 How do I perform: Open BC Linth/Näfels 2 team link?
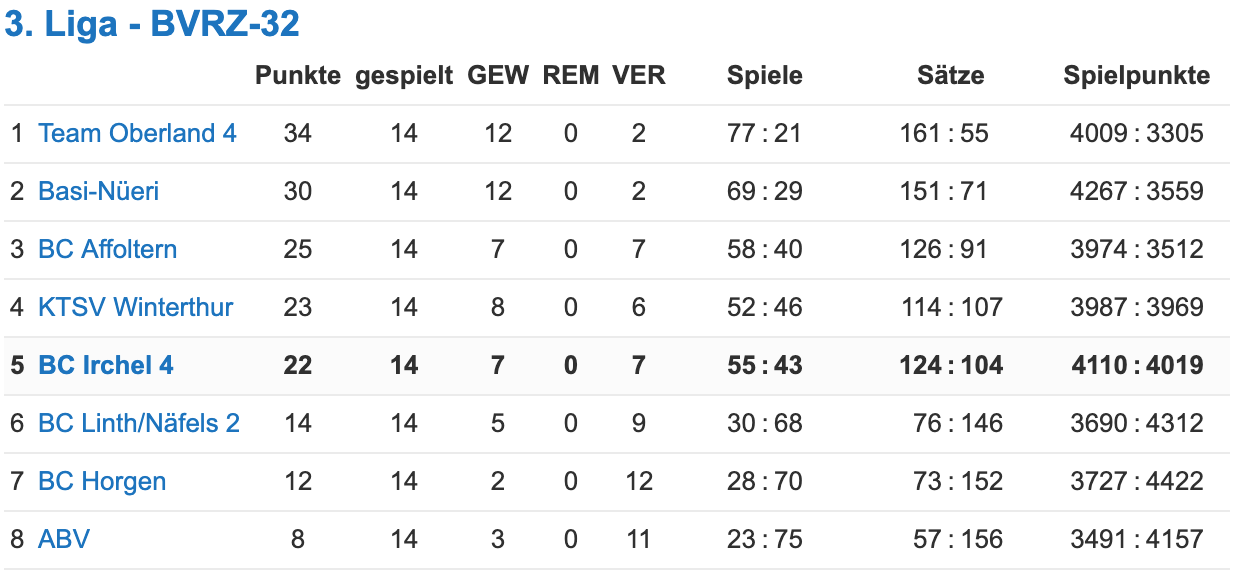coord(139,423)
